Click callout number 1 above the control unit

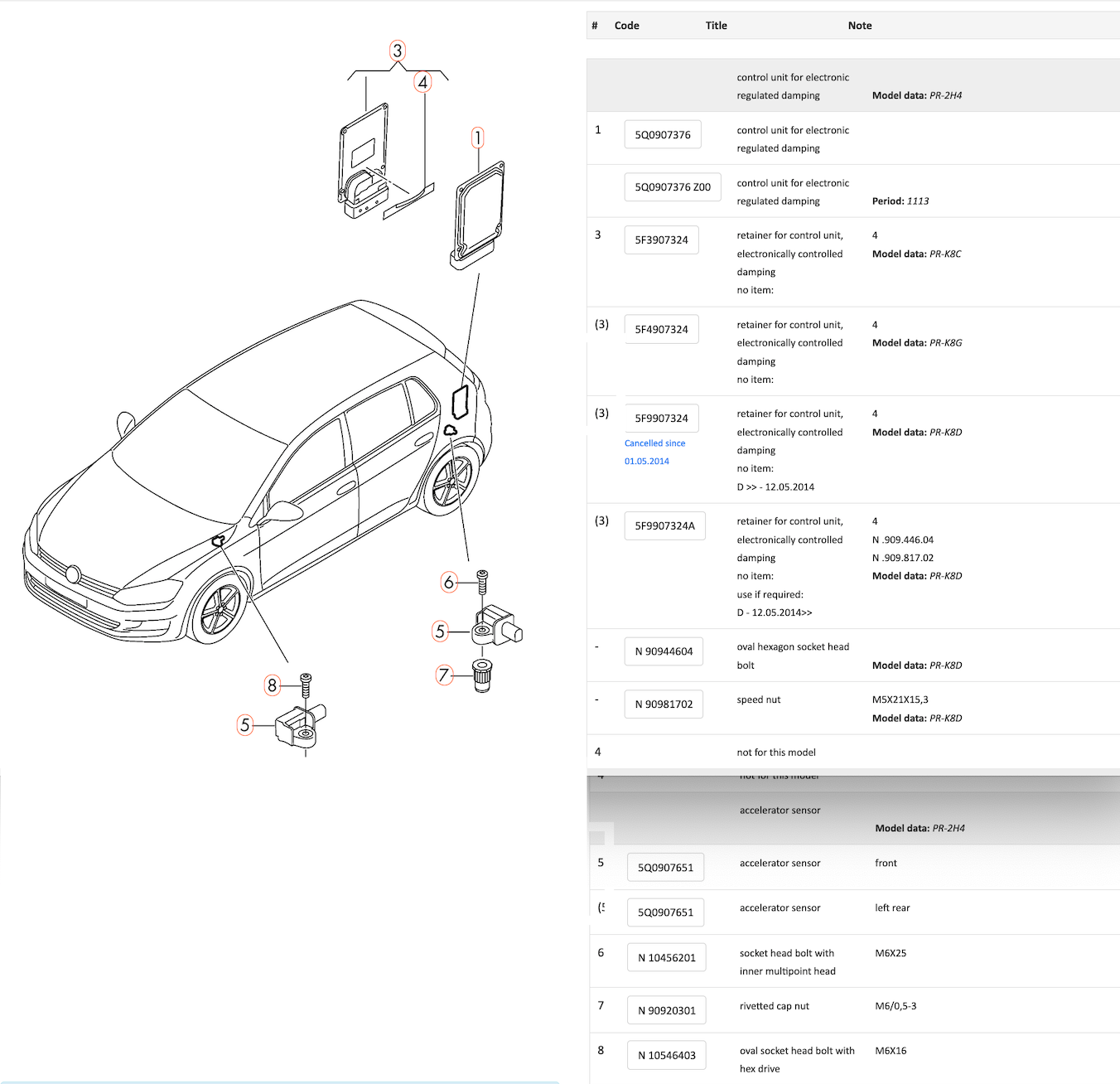(x=477, y=138)
